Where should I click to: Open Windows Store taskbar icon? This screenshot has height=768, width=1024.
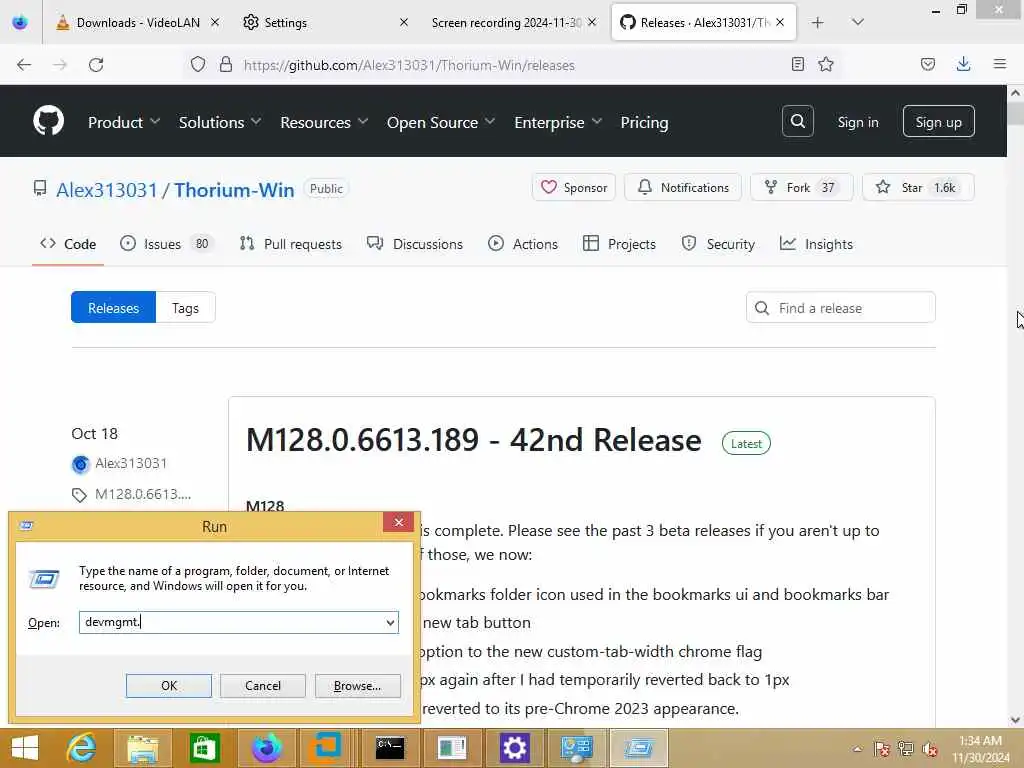coord(204,748)
